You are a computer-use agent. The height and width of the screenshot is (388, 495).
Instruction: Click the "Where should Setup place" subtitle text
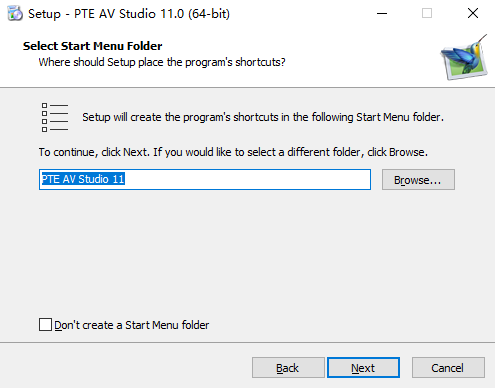162,62
